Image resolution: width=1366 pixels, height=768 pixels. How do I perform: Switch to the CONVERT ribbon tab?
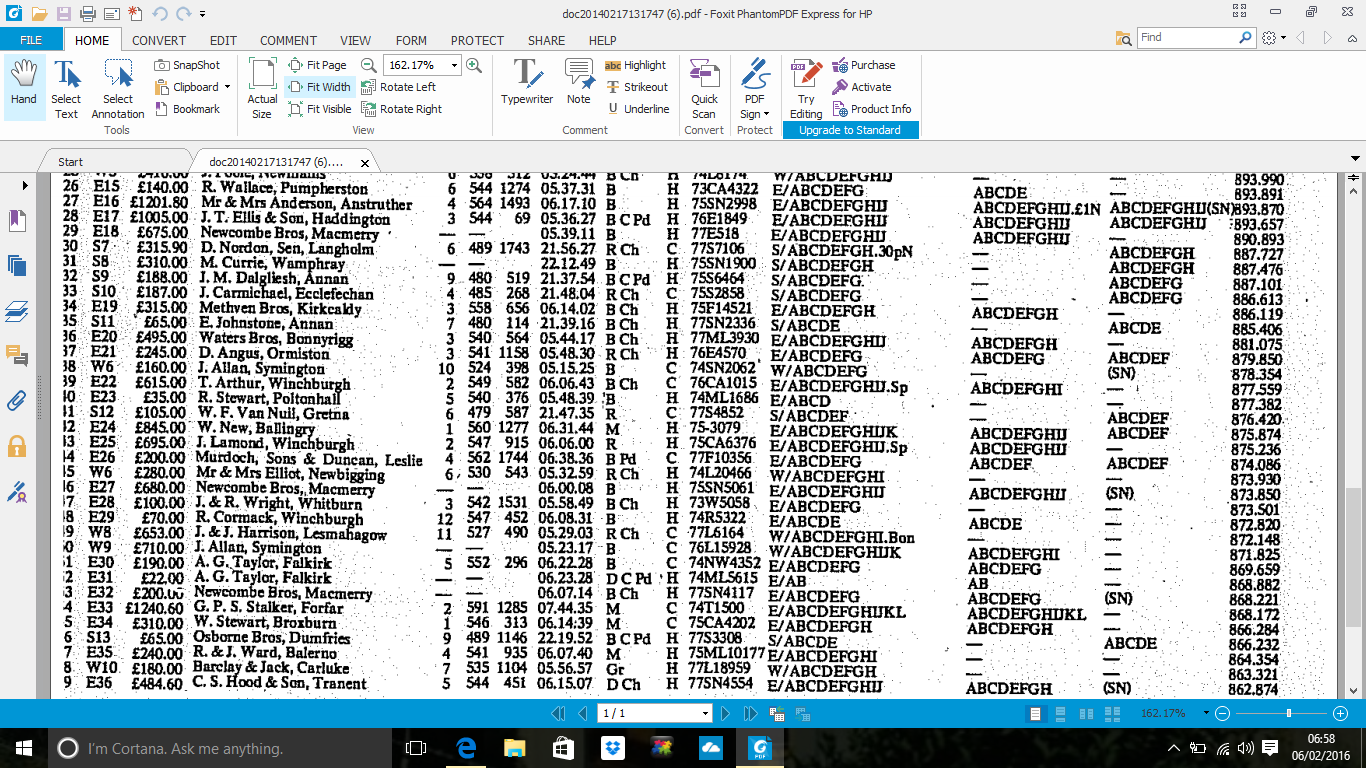(x=159, y=40)
